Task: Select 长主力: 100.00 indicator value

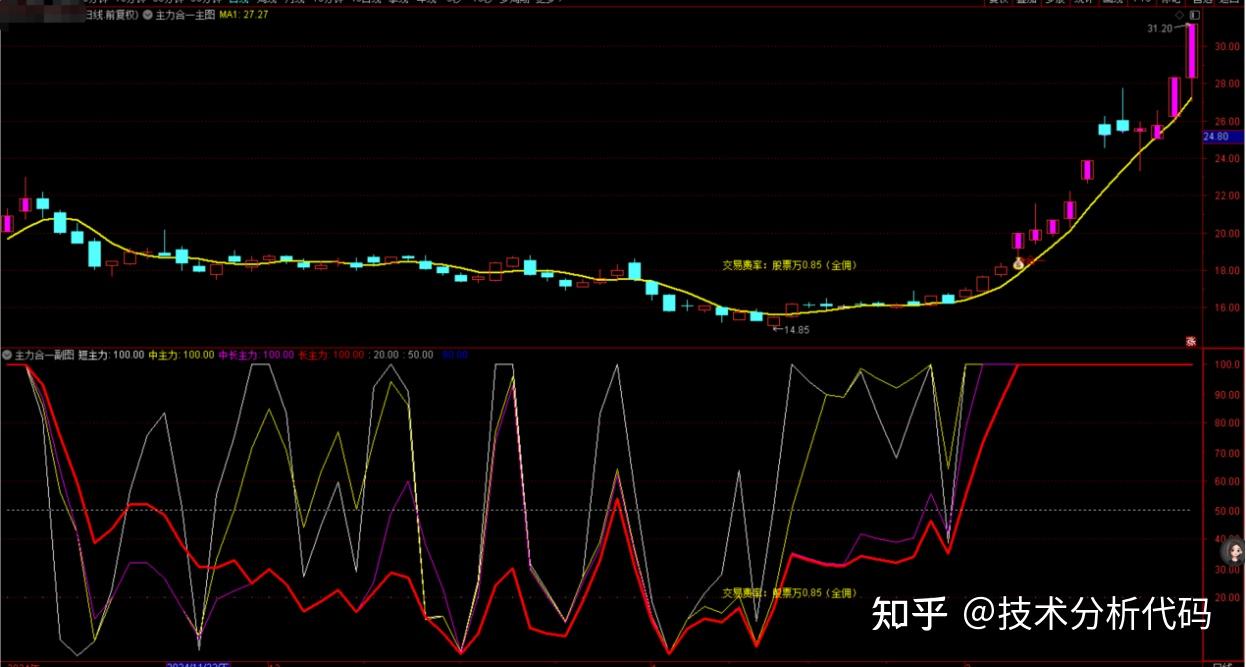Action: 331,355
